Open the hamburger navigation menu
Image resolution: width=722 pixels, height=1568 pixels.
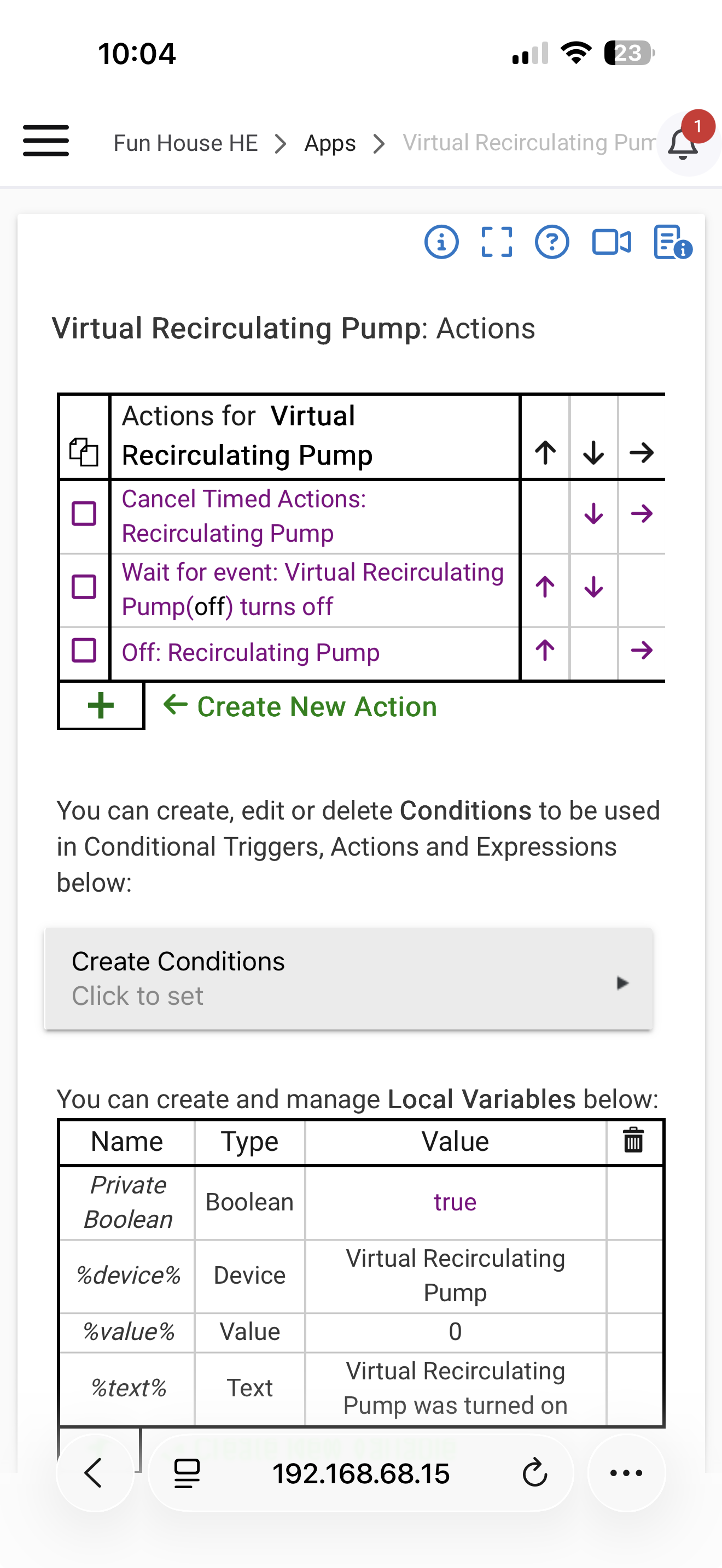(x=45, y=141)
